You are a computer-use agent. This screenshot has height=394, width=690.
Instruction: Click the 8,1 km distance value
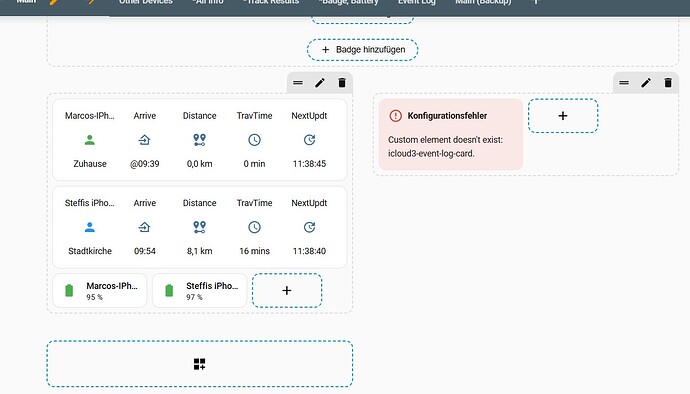[x=199, y=251]
